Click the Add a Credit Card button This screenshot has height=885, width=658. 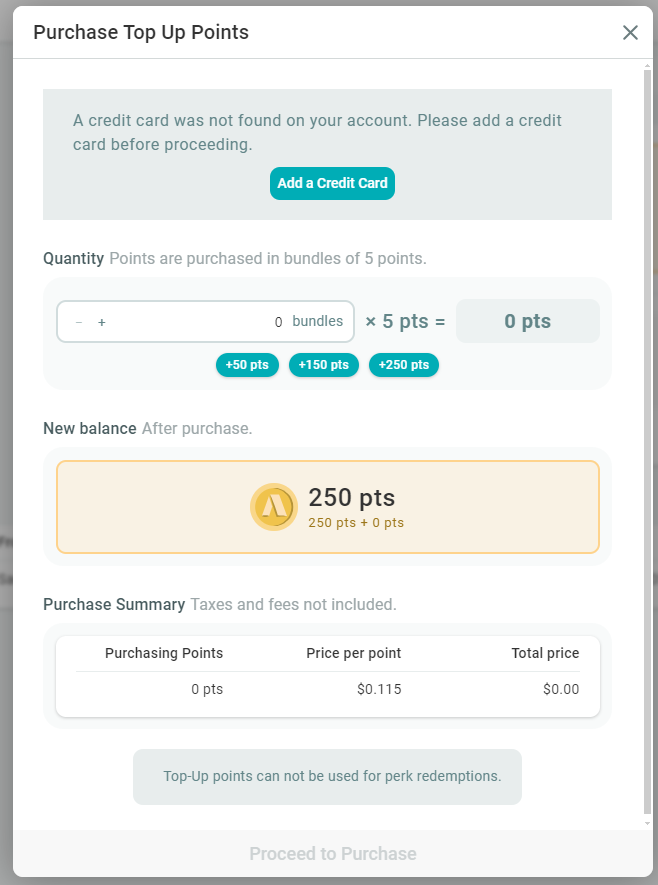point(332,184)
